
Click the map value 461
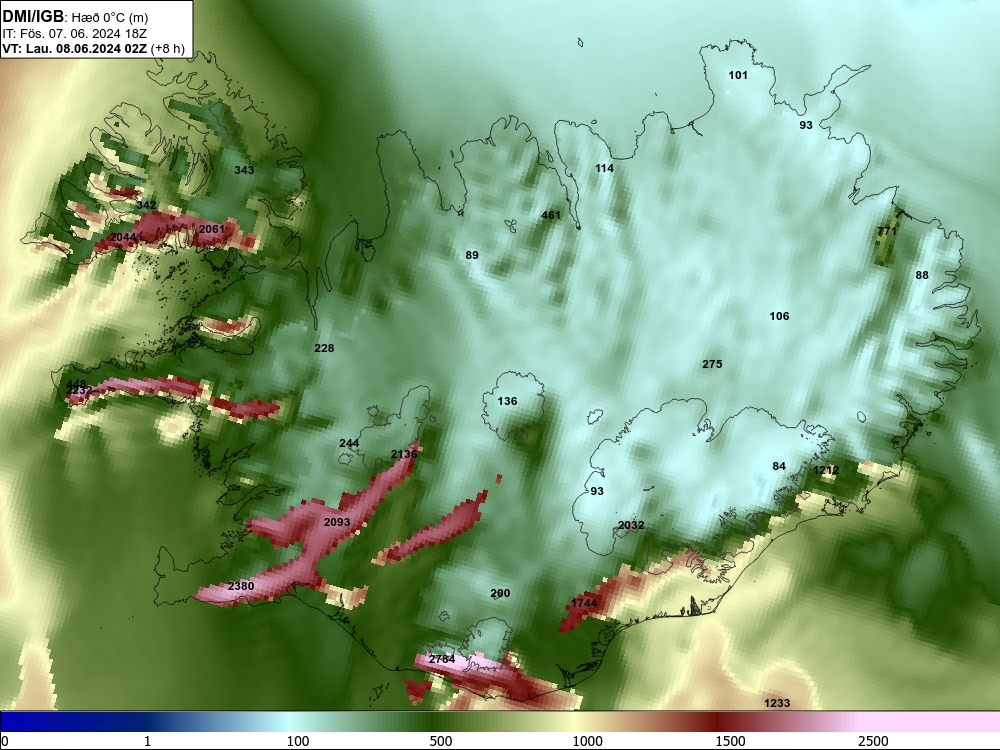550,215
